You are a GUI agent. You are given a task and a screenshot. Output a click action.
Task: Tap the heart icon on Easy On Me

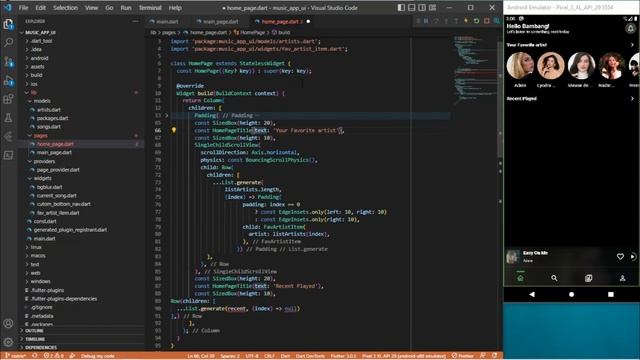620,256
